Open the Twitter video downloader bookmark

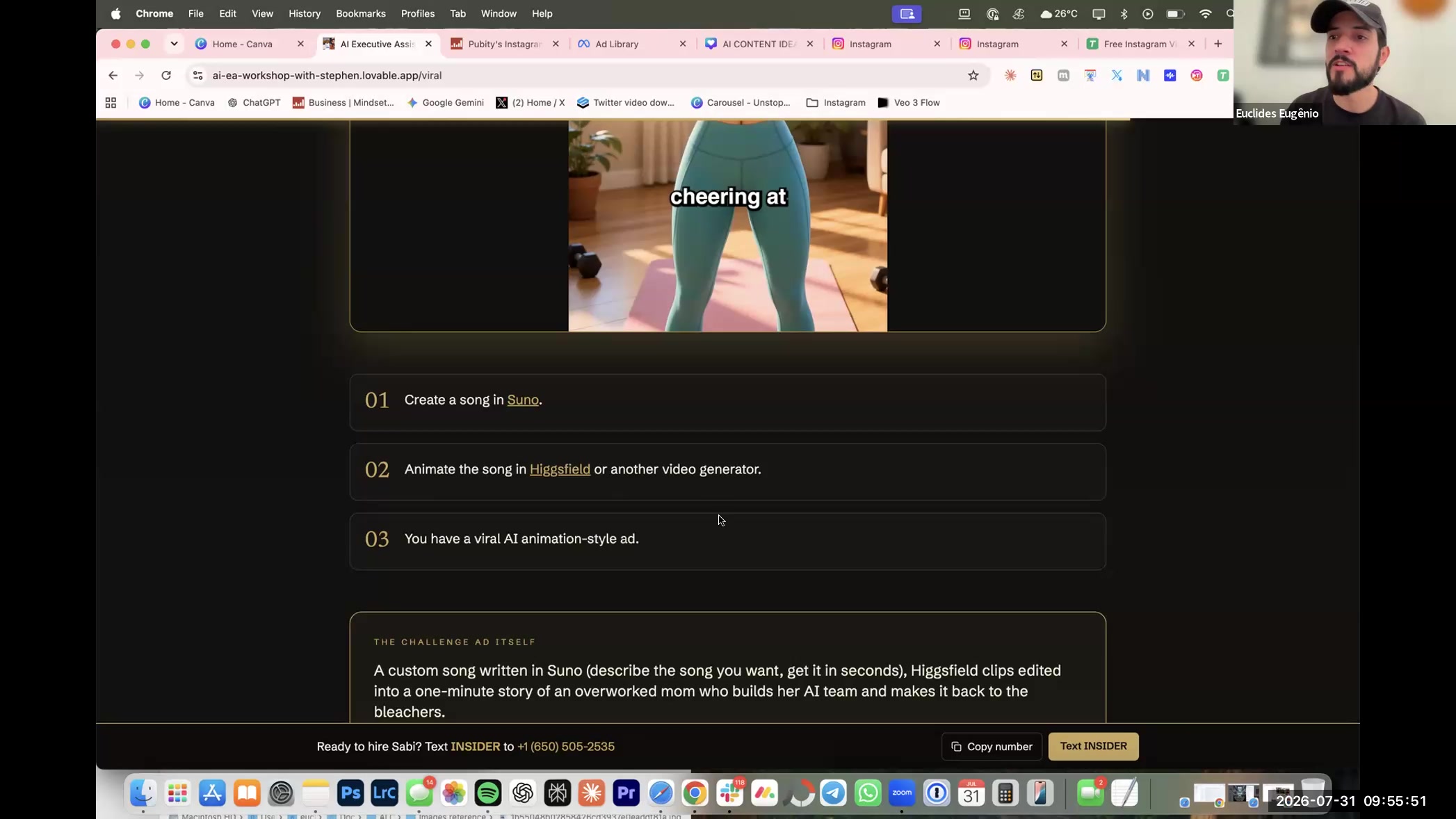(x=626, y=103)
